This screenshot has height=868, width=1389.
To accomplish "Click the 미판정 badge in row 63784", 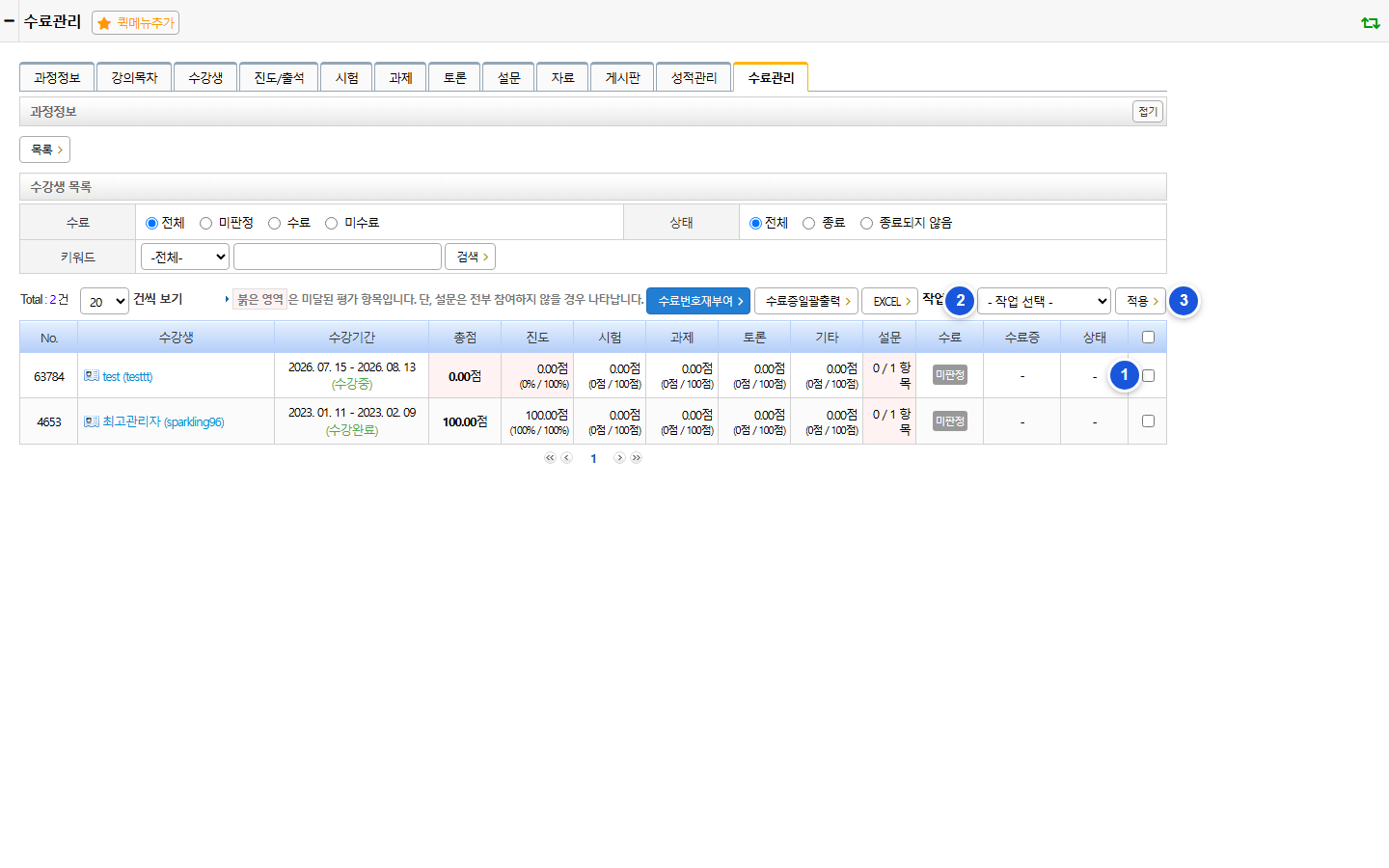I will (x=950, y=375).
